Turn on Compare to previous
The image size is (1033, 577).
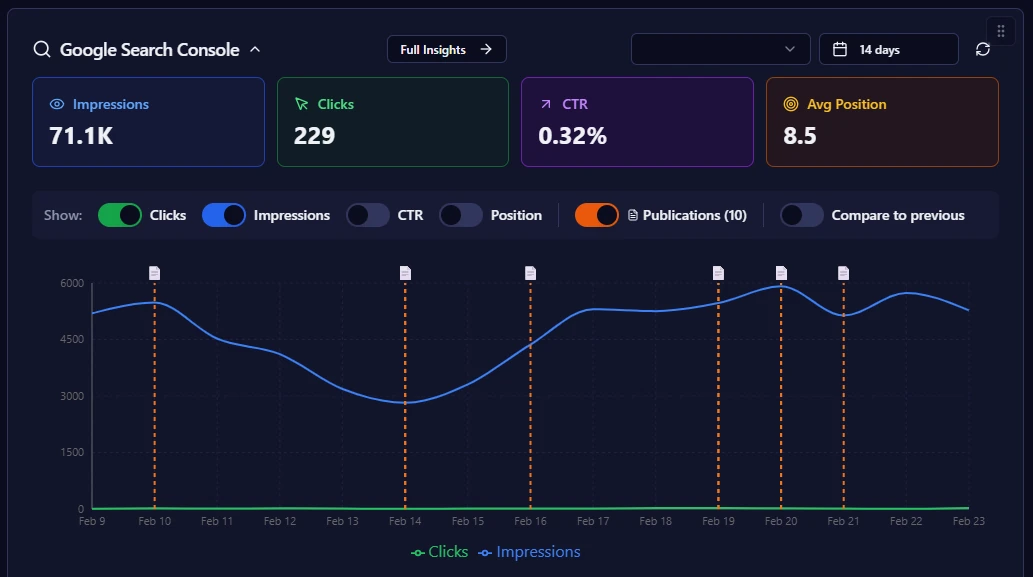pos(802,215)
